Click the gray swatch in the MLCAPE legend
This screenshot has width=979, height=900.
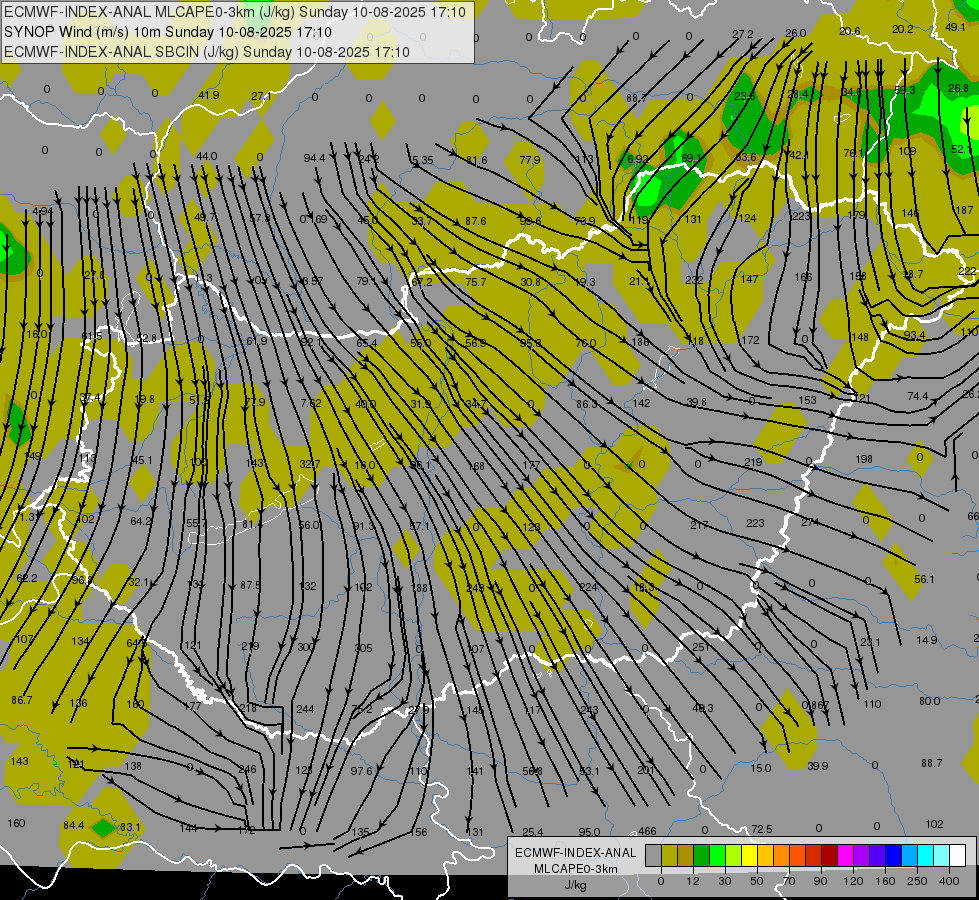pyautogui.click(x=653, y=856)
